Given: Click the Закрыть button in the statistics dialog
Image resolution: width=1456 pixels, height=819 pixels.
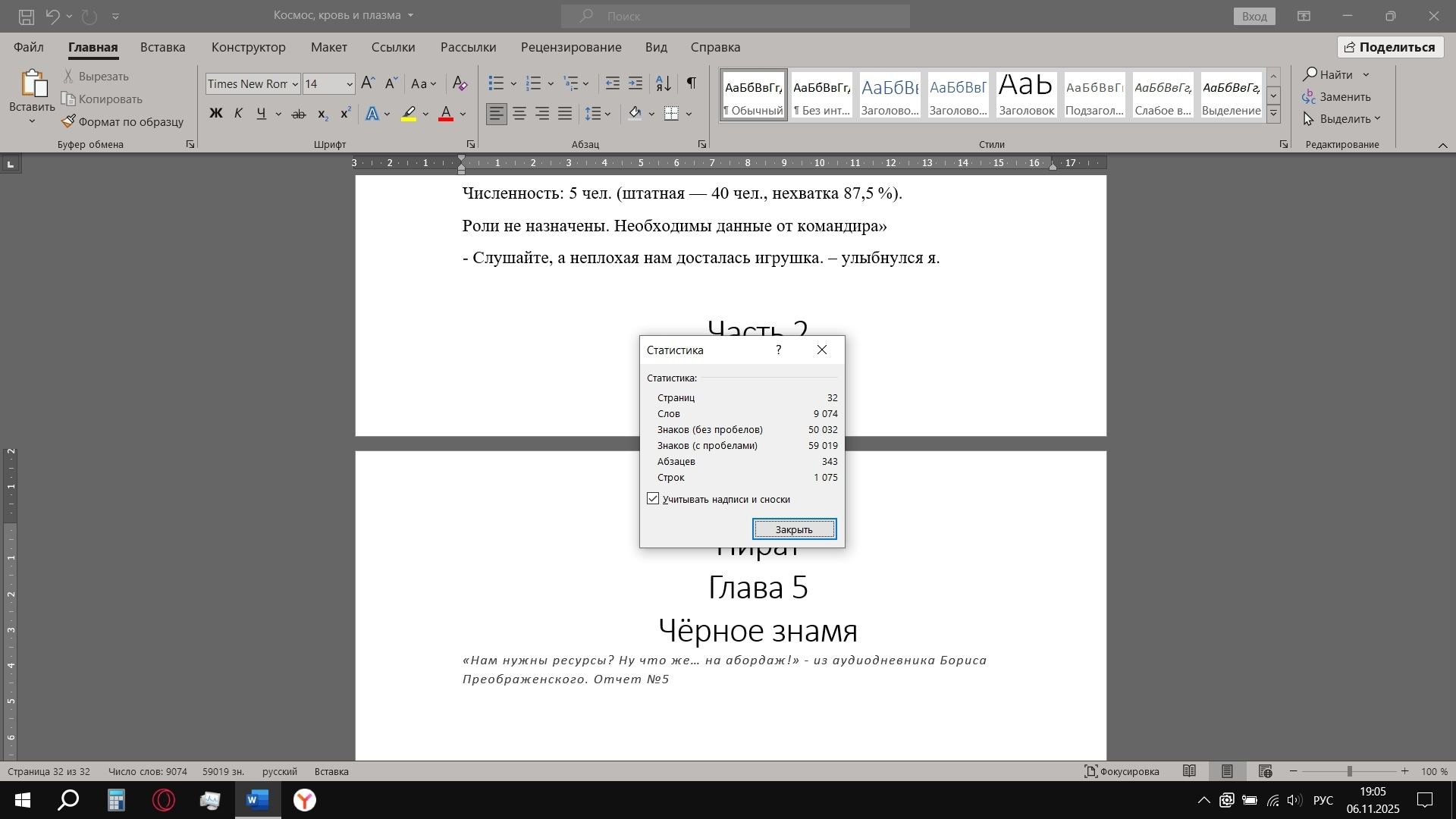Looking at the screenshot, I should point(794,529).
